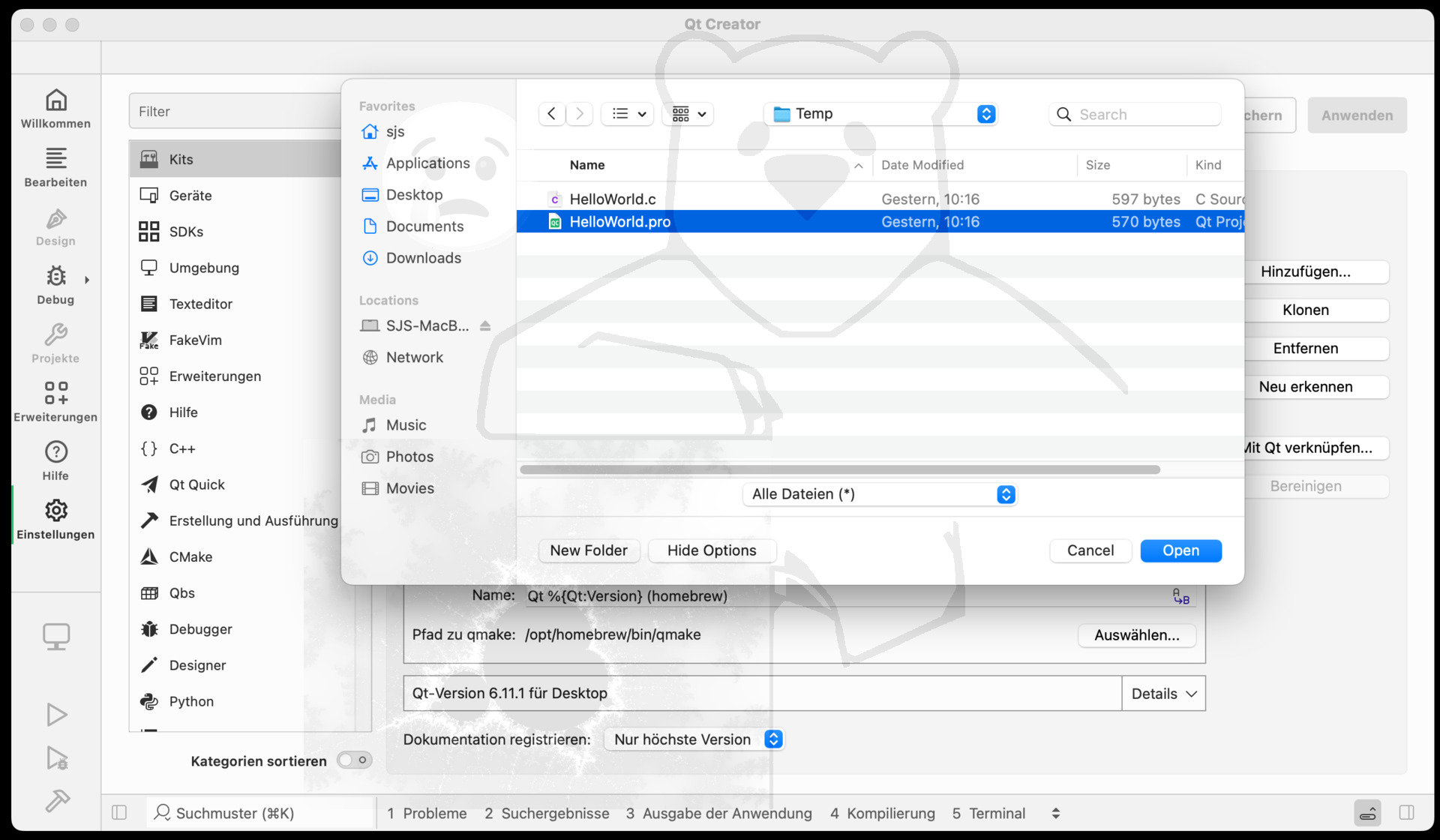The image size is (1440, 840).
Task: Click the Anwenden button
Action: click(1357, 115)
